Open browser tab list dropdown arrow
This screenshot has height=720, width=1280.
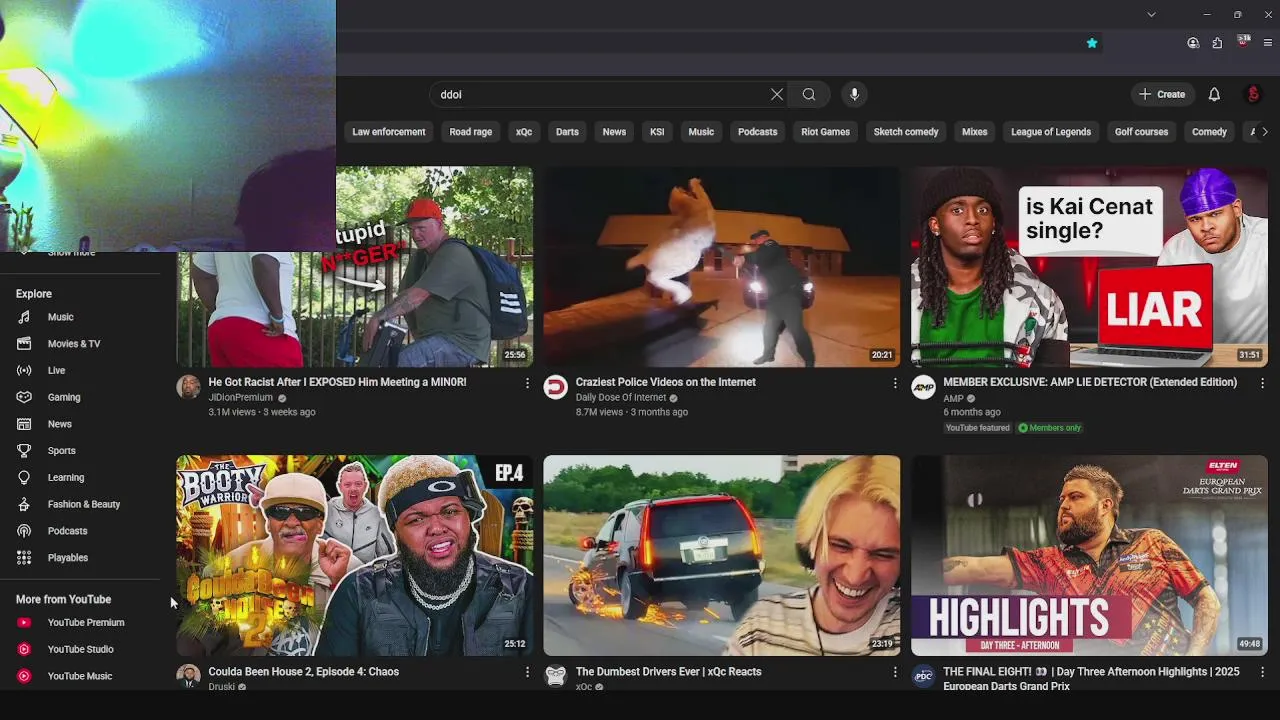[1151, 14]
